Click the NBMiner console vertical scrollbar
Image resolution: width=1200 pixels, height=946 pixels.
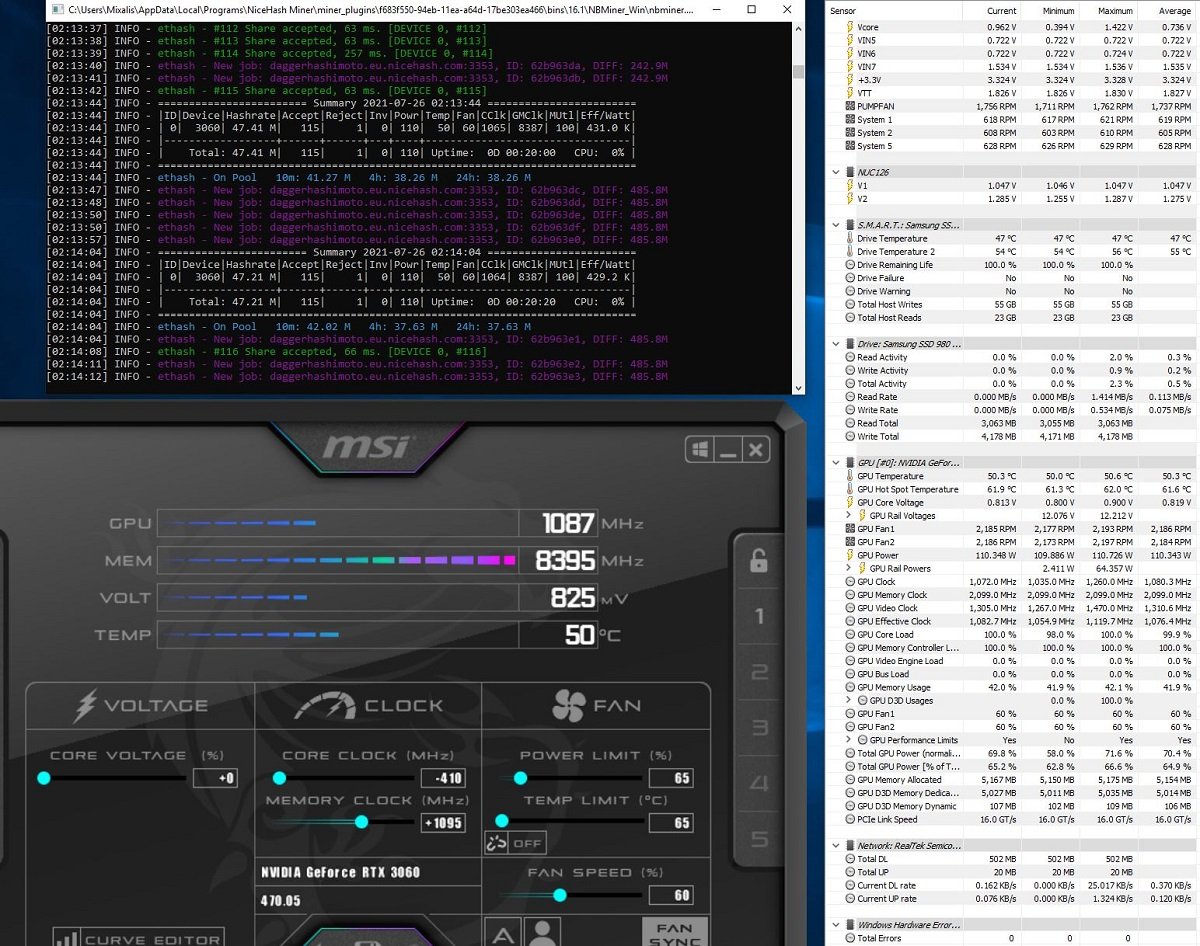(798, 207)
